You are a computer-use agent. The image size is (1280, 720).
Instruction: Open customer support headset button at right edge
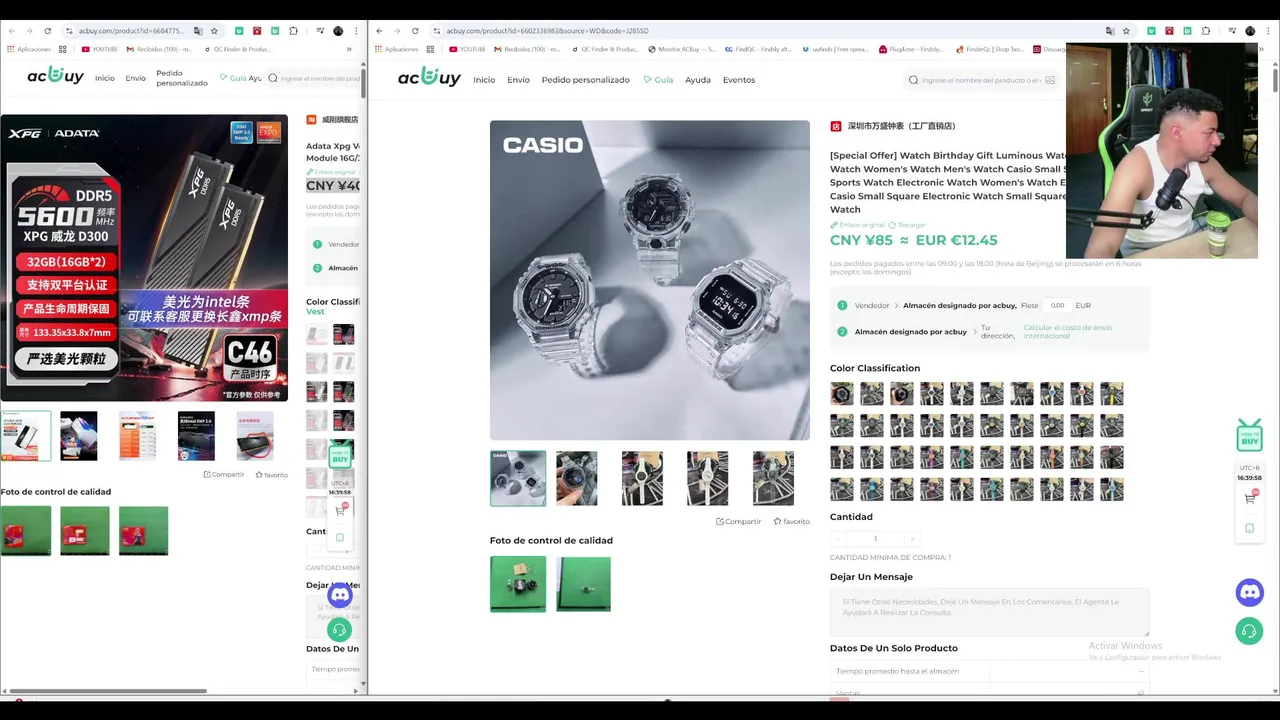point(1250,632)
